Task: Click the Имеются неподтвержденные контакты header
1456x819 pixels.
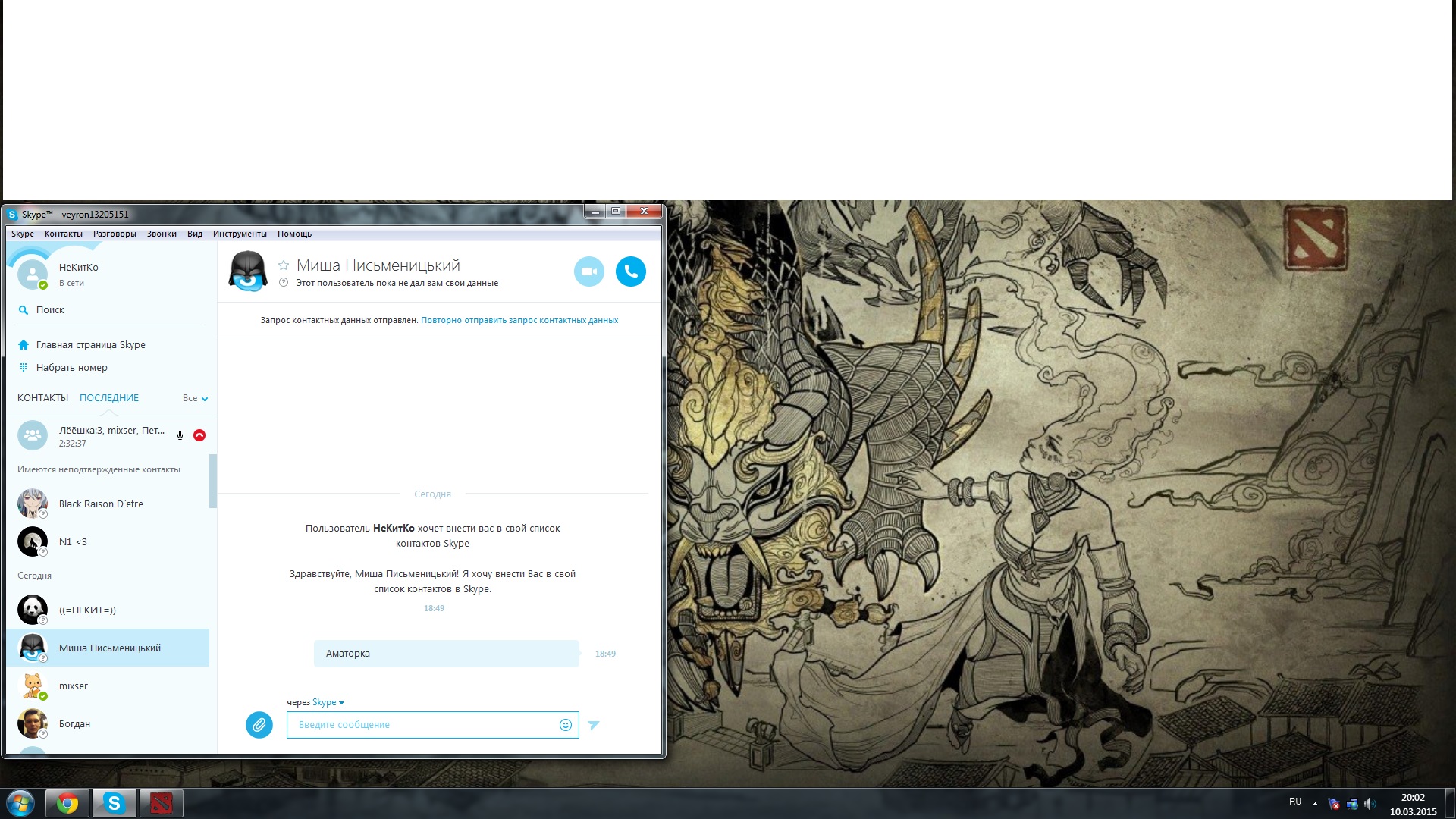Action: point(99,469)
